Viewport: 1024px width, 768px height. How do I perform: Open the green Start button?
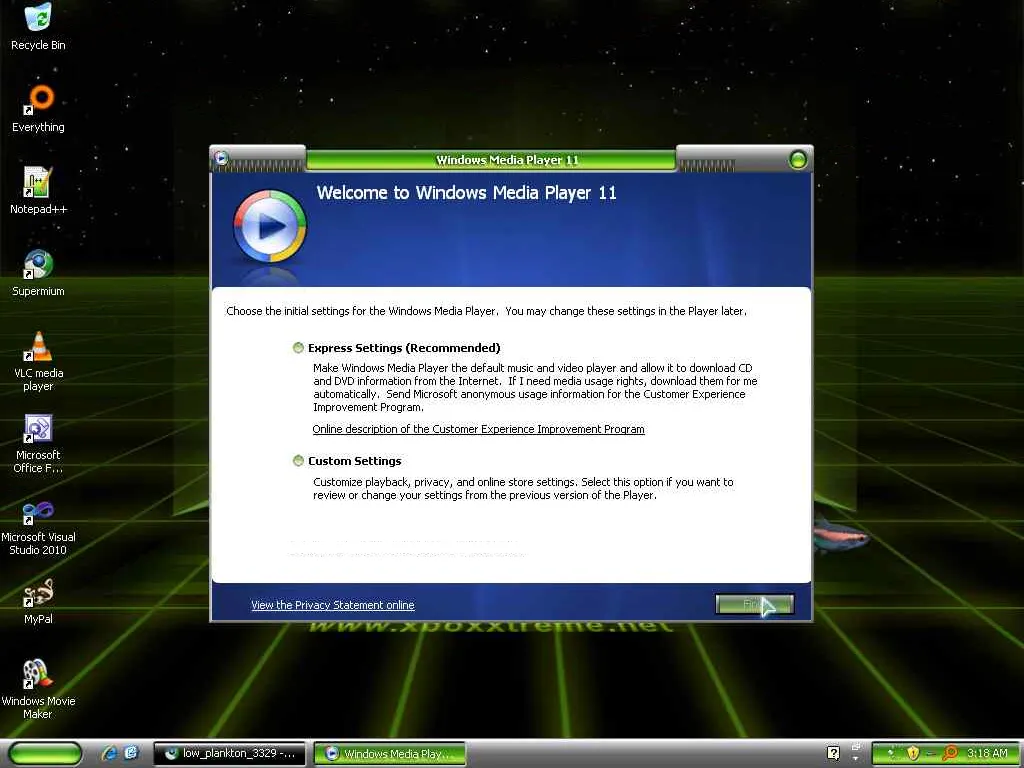(x=46, y=753)
